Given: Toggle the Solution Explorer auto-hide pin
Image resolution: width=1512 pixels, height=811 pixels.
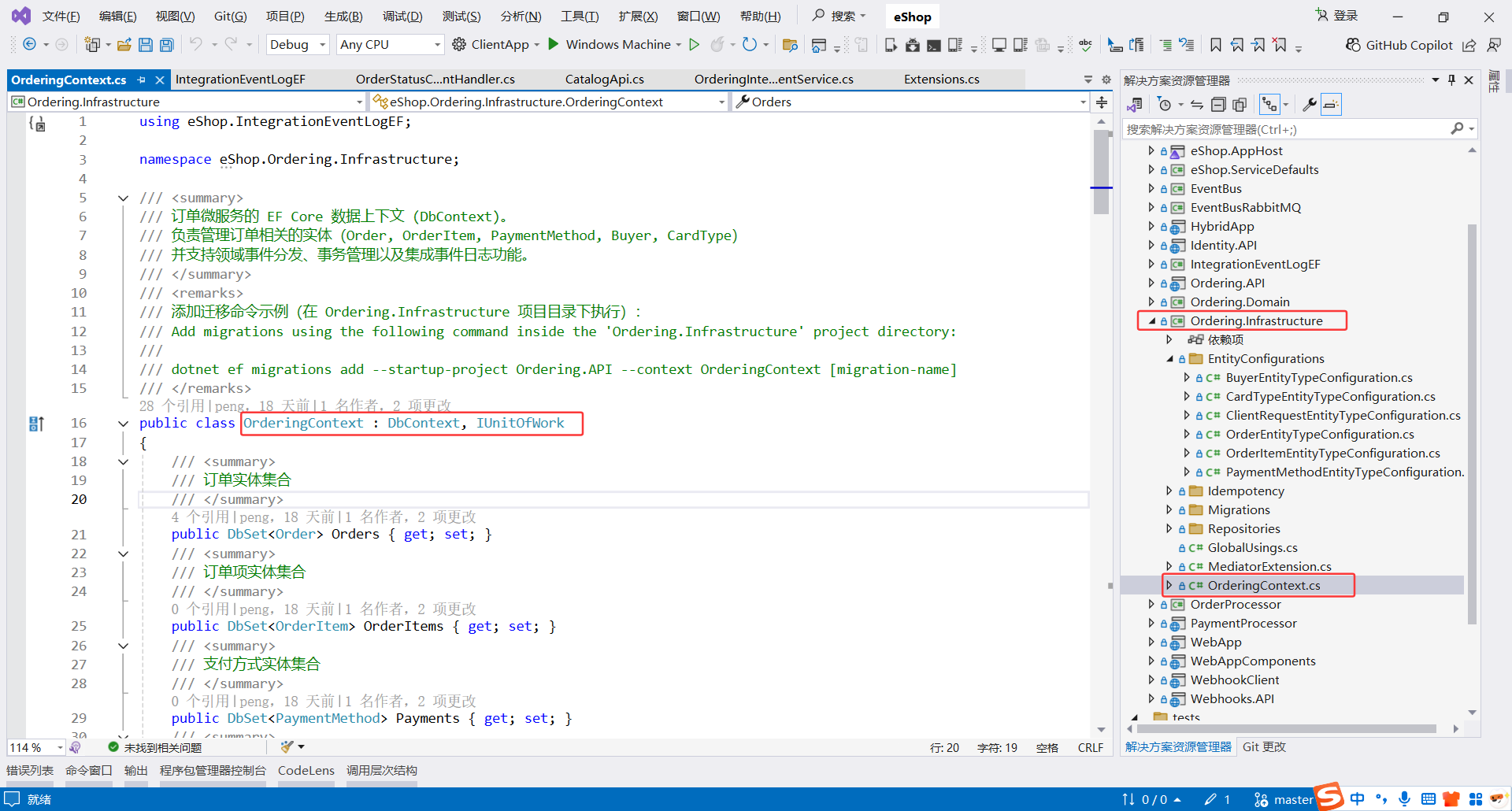Looking at the screenshot, I should click(x=1451, y=80).
